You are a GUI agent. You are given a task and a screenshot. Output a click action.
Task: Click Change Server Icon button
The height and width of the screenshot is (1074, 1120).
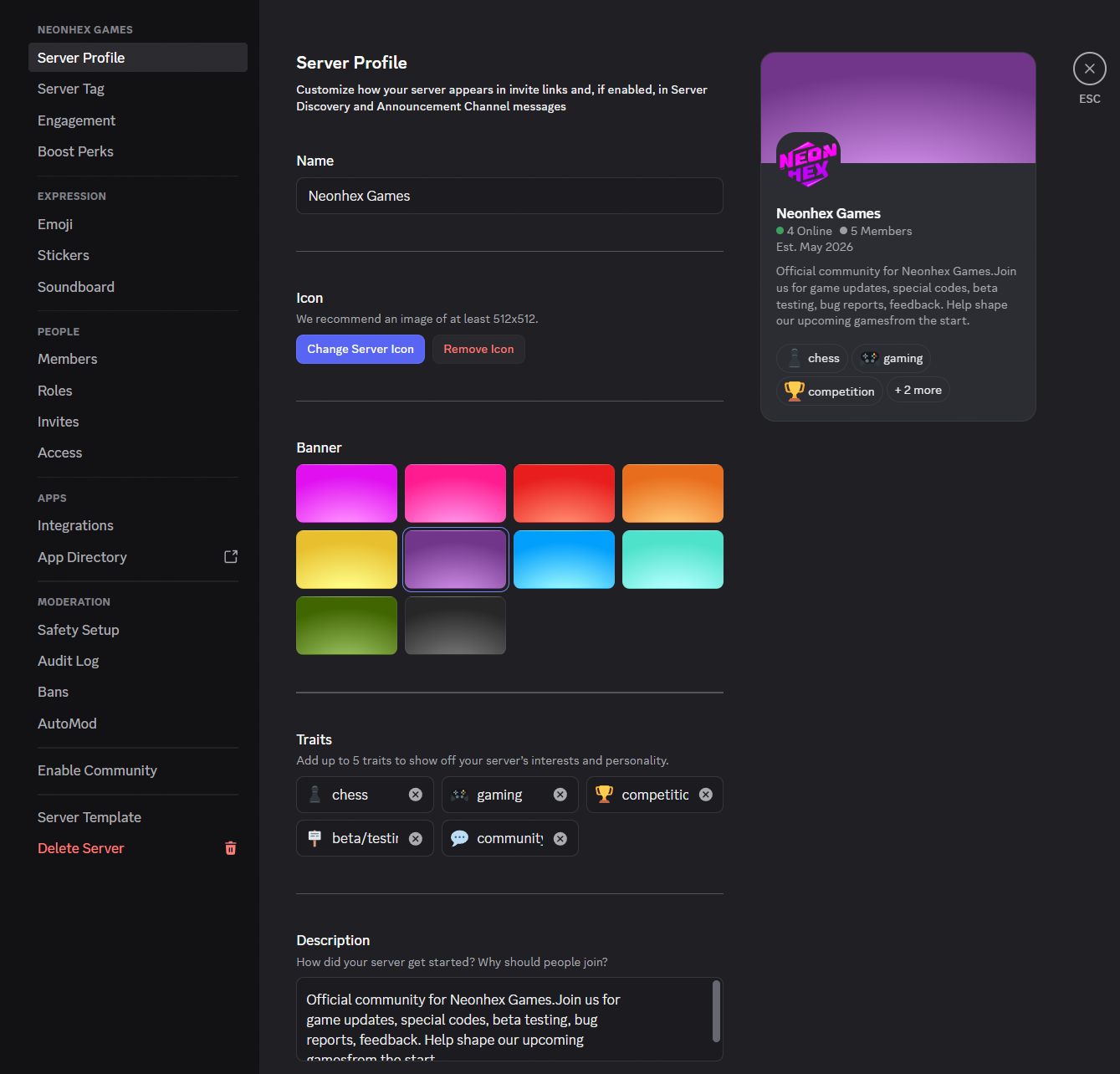point(361,349)
